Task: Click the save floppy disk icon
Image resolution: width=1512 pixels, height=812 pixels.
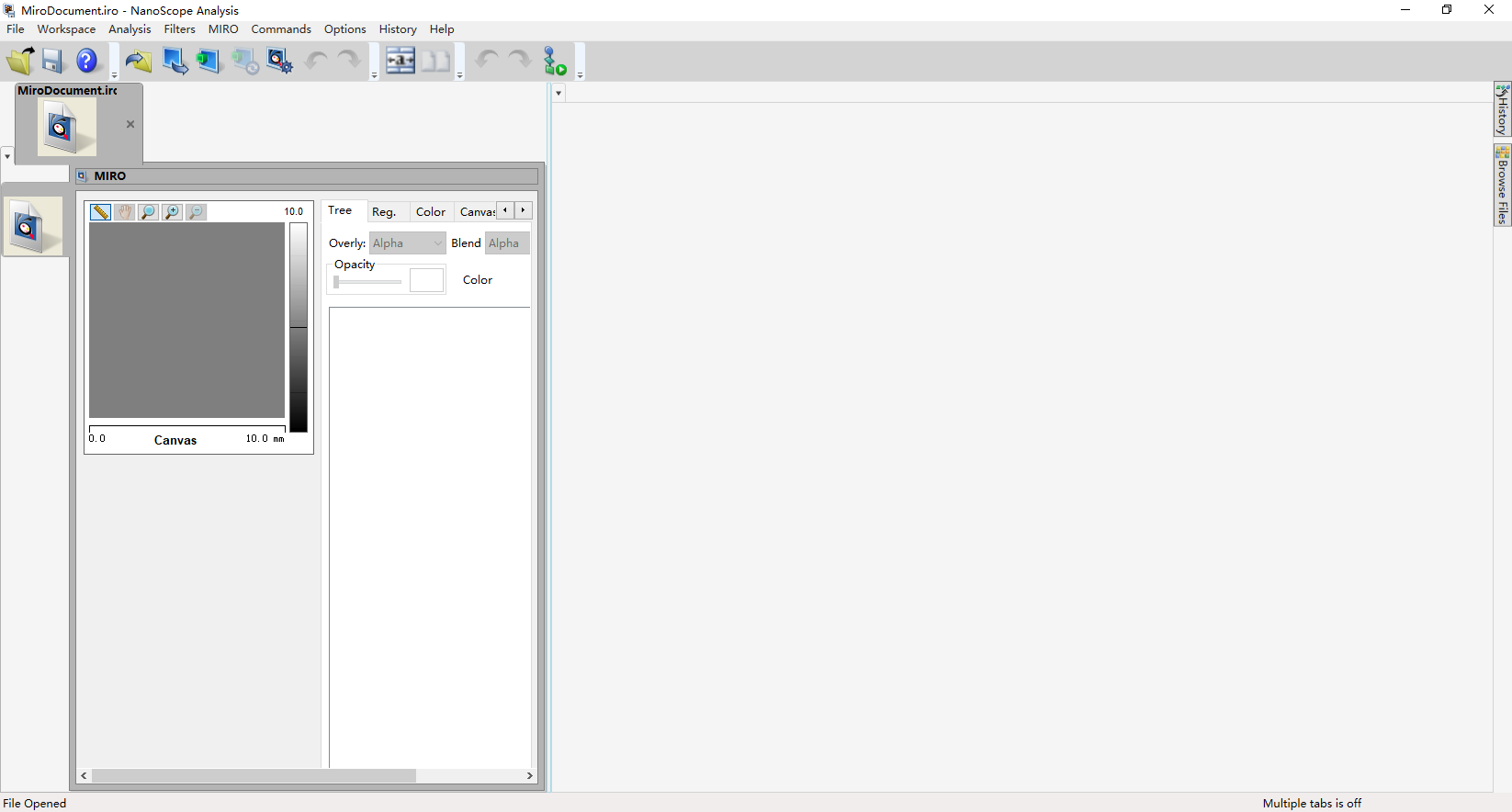Action: coord(52,62)
